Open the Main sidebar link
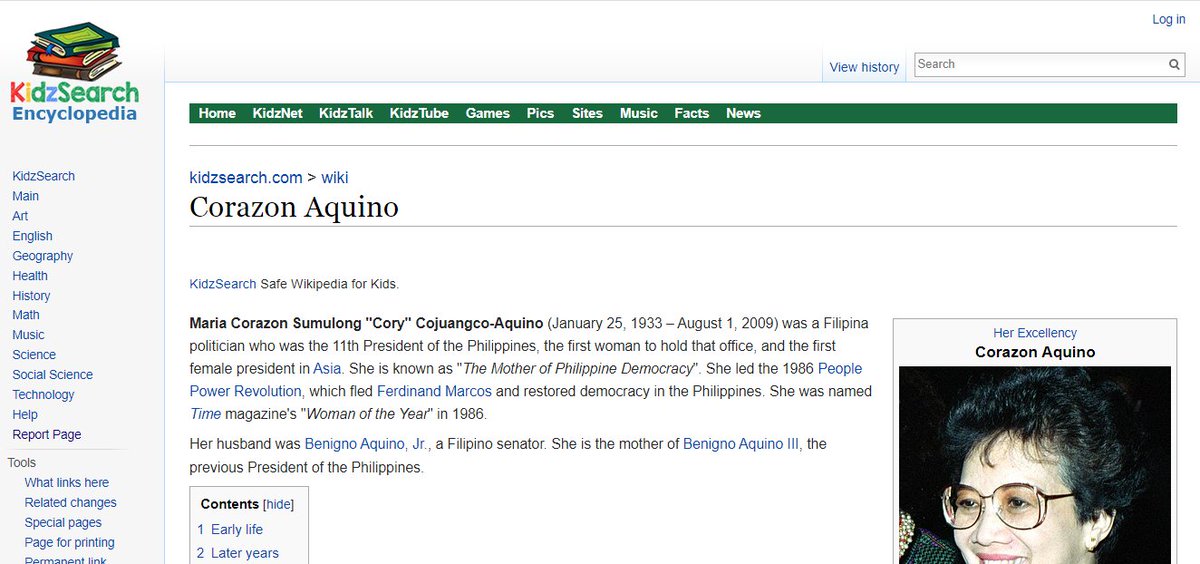1200x564 pixels. point(26,196)
